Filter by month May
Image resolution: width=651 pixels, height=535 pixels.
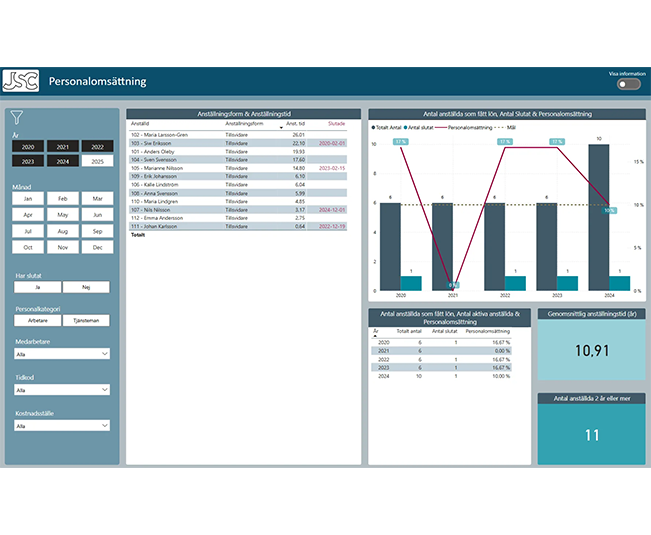point(63,215)
